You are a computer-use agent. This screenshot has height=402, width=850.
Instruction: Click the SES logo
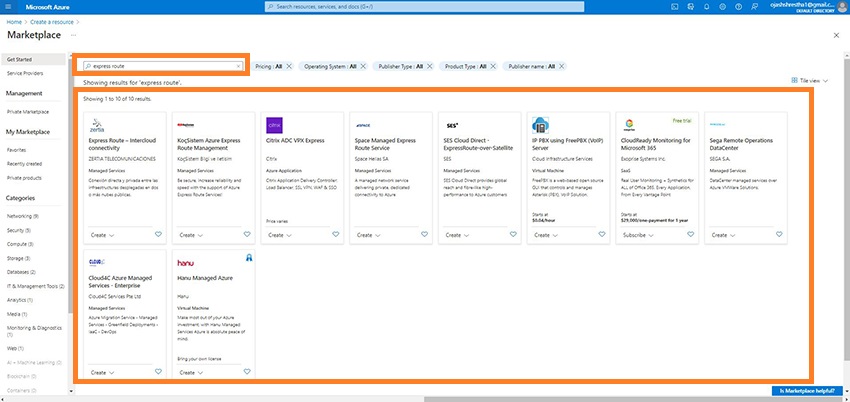452,125
